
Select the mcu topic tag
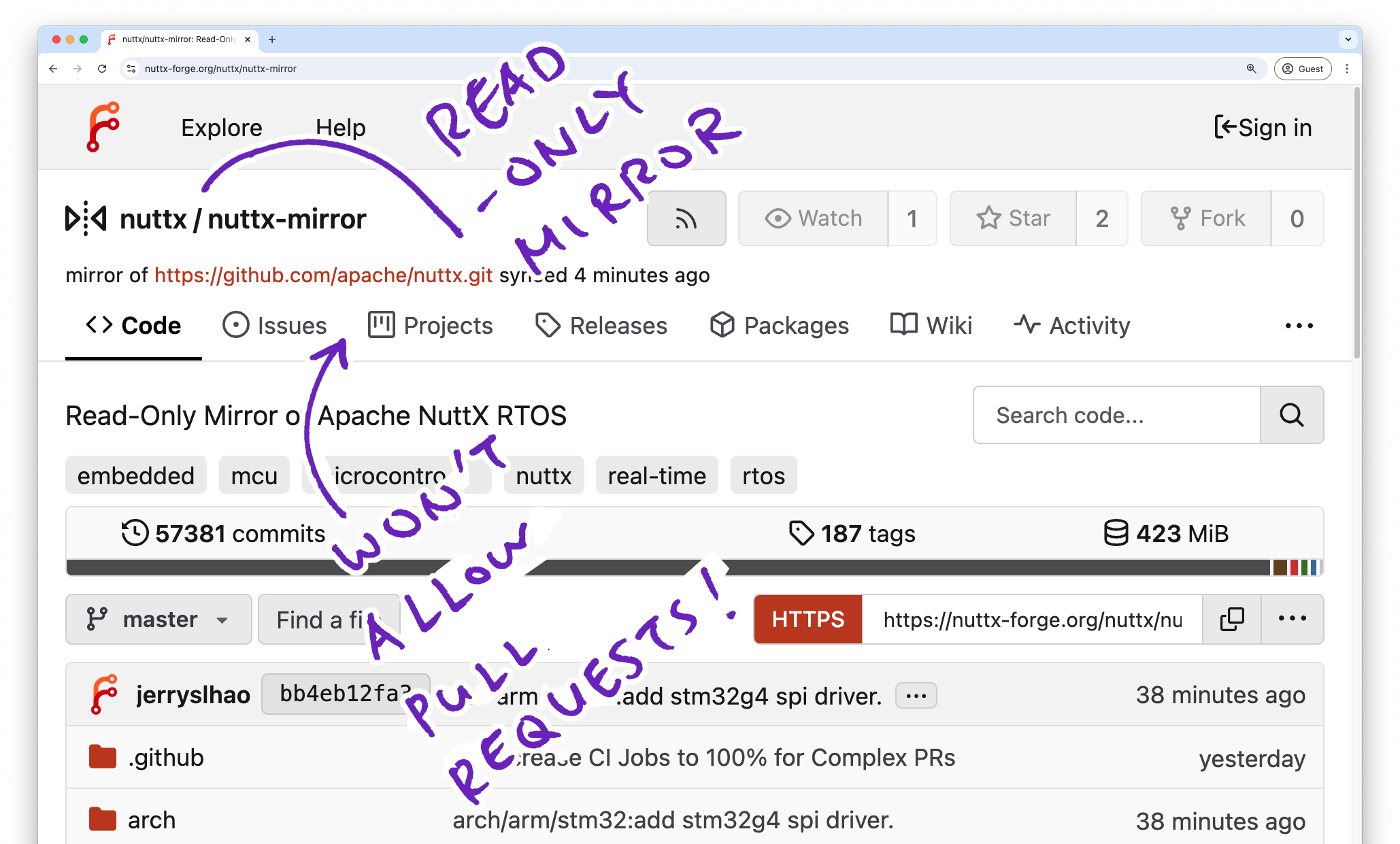254,475
